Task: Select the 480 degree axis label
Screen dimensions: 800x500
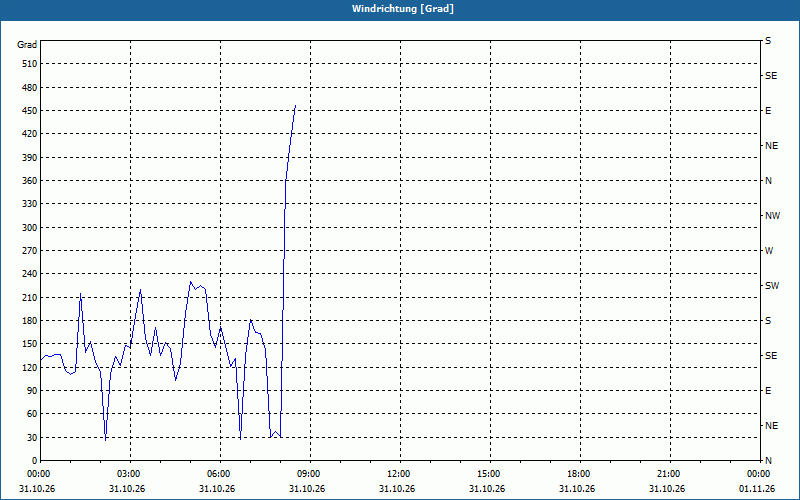Action: click(30, 88)
